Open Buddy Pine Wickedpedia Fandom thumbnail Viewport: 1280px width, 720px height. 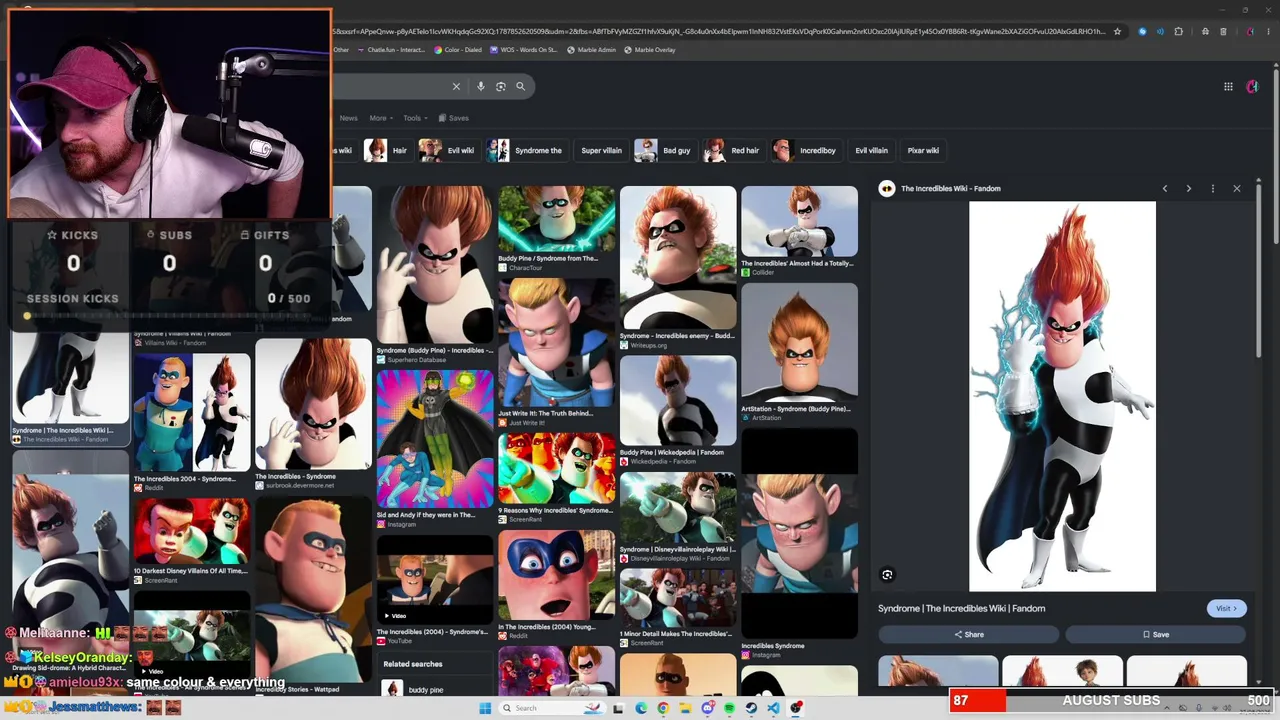pos(678,400)
